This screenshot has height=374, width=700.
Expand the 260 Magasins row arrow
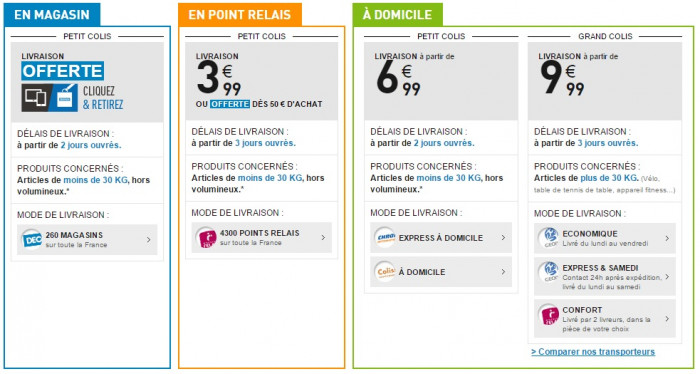point(149,240)
